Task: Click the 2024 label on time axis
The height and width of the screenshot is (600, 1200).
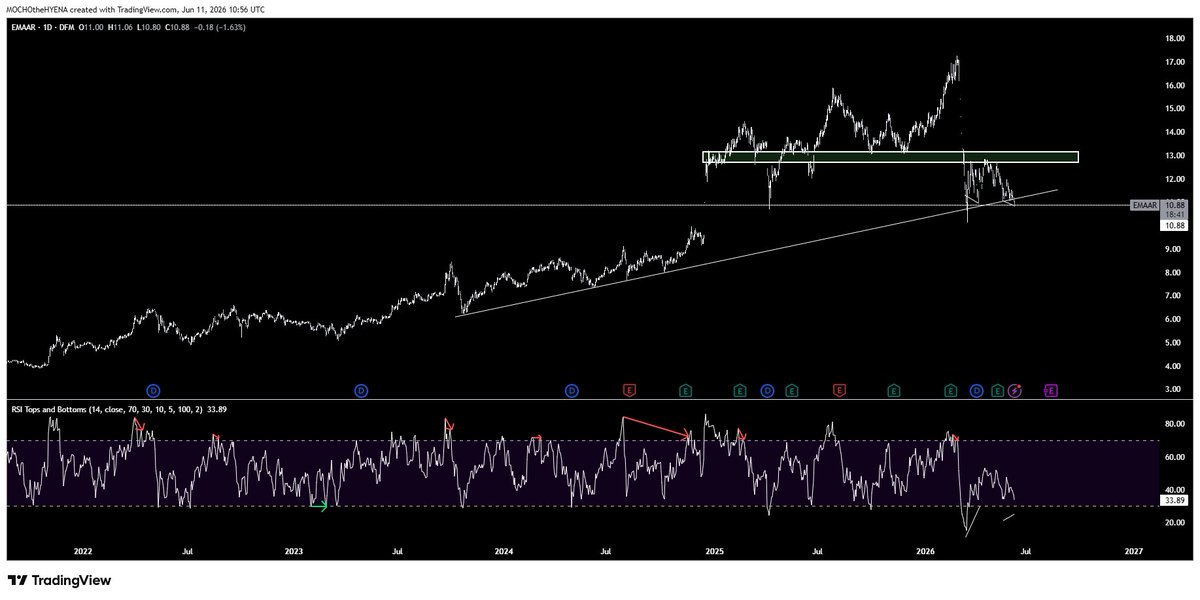Action: click(x=504, y=551)
